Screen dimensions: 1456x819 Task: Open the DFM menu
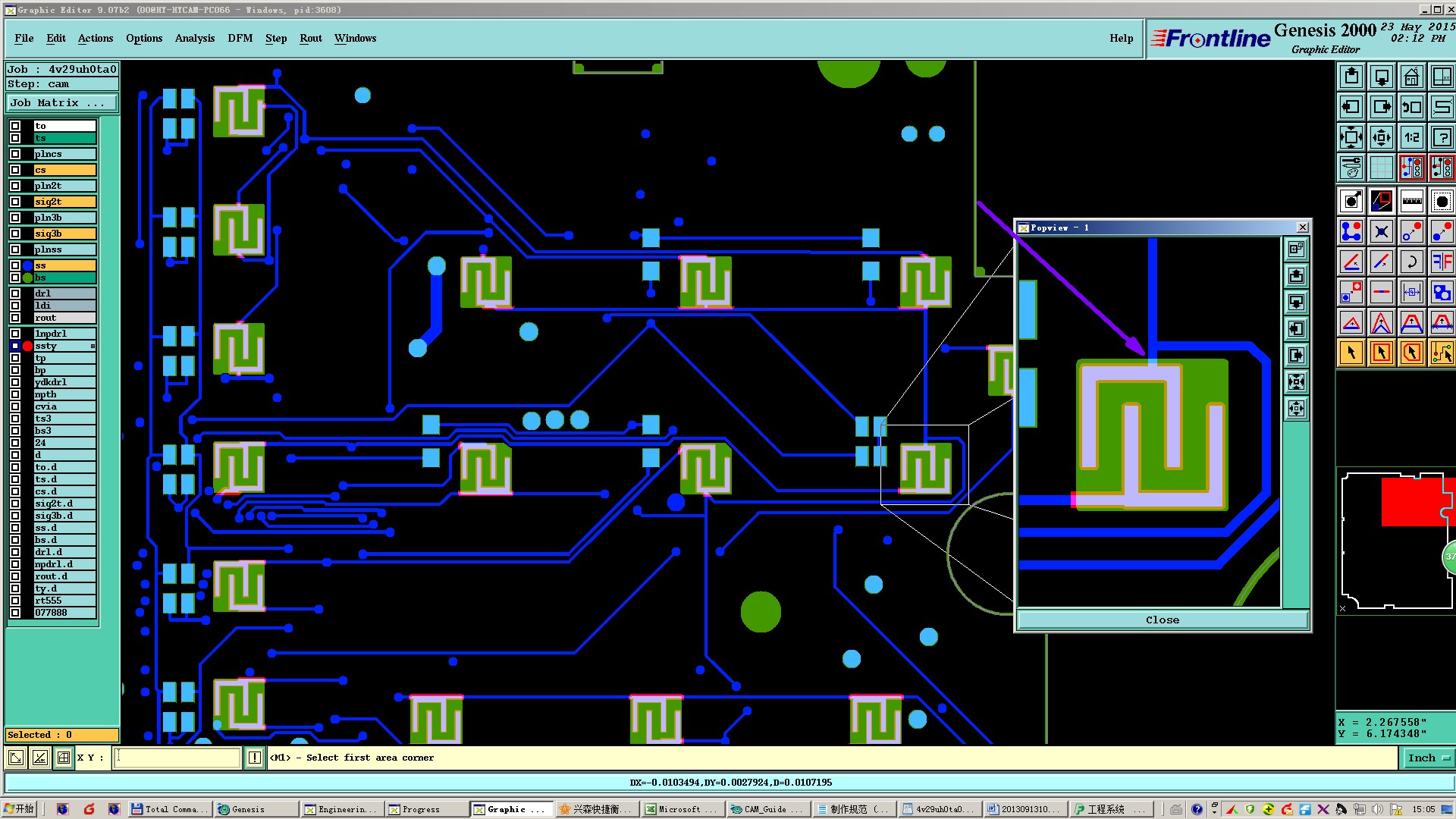240,38
